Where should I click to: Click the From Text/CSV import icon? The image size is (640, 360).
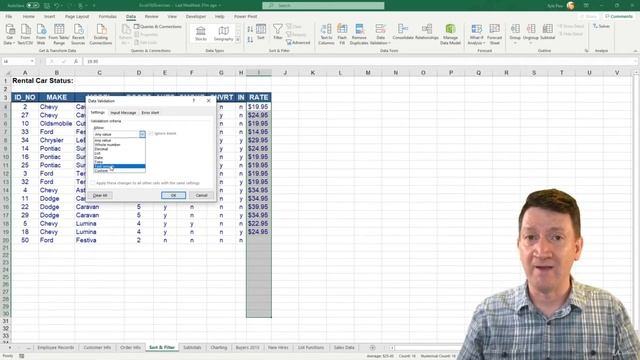(25, 34)
